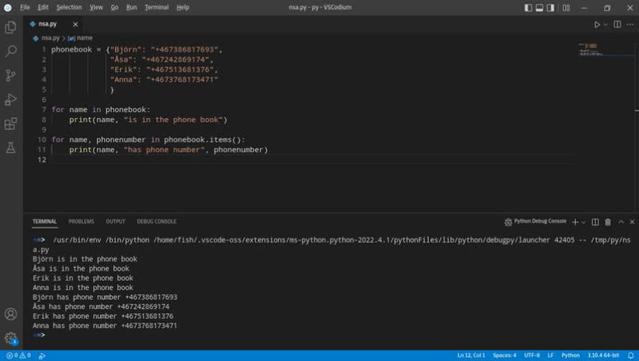Open the Testing flask view

(x=11, y=147)
